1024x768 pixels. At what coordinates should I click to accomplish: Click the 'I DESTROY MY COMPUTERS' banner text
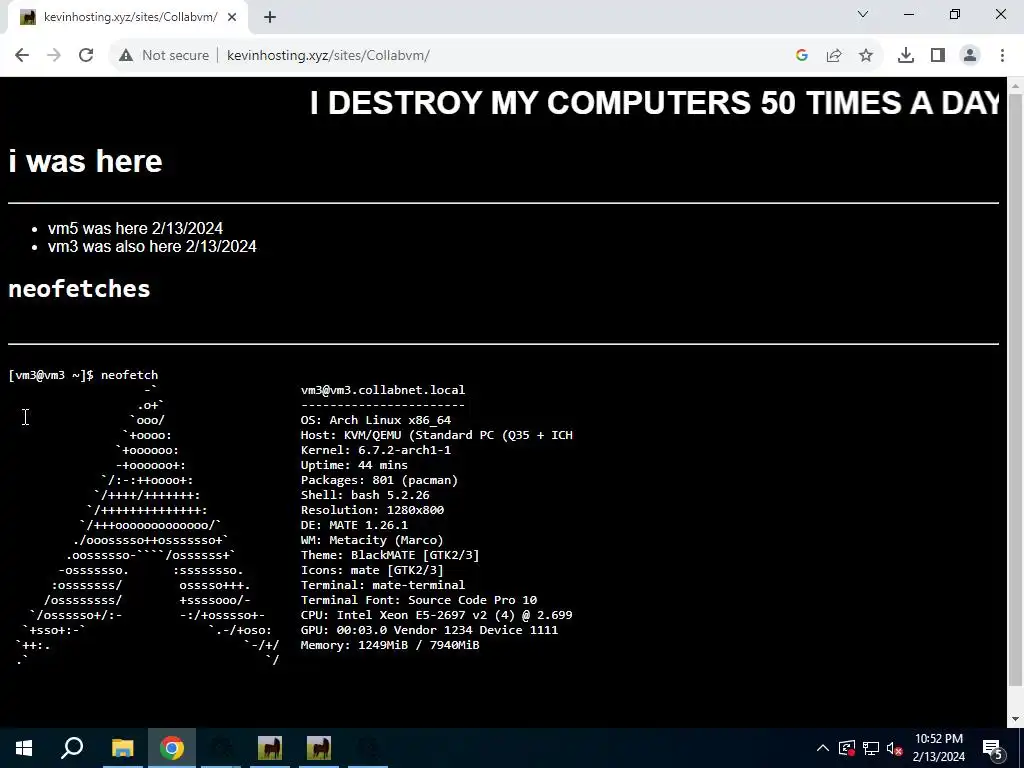click(x=654, y=103)
